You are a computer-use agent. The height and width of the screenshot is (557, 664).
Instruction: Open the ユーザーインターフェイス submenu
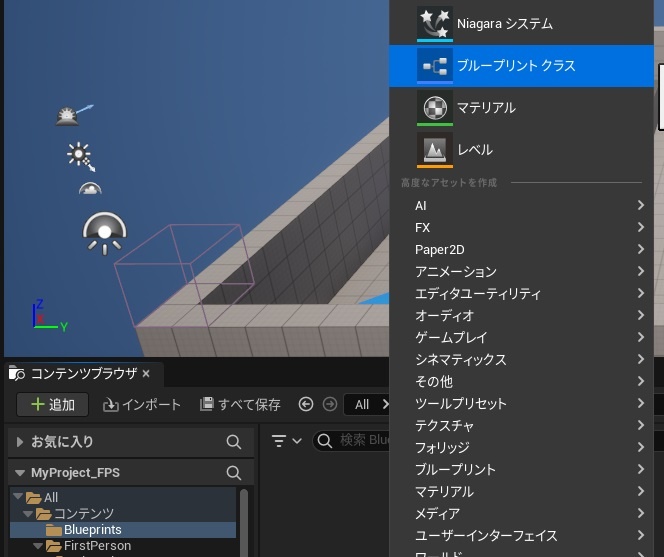(x=521, y=536)
